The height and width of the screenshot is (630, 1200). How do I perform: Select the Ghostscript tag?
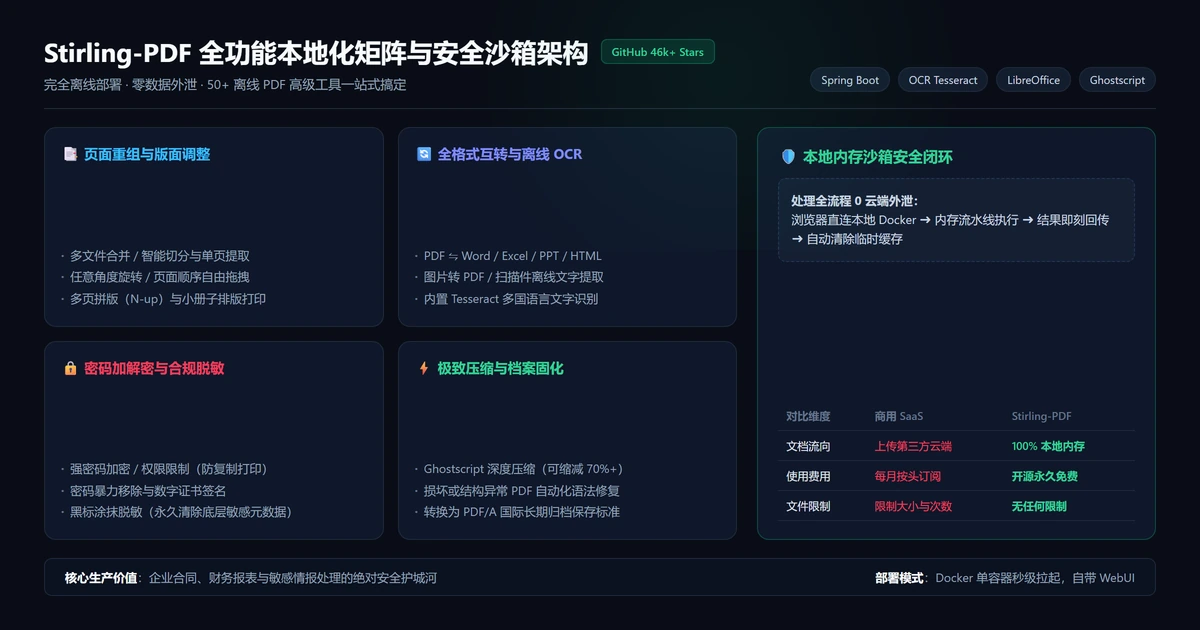1117,80
